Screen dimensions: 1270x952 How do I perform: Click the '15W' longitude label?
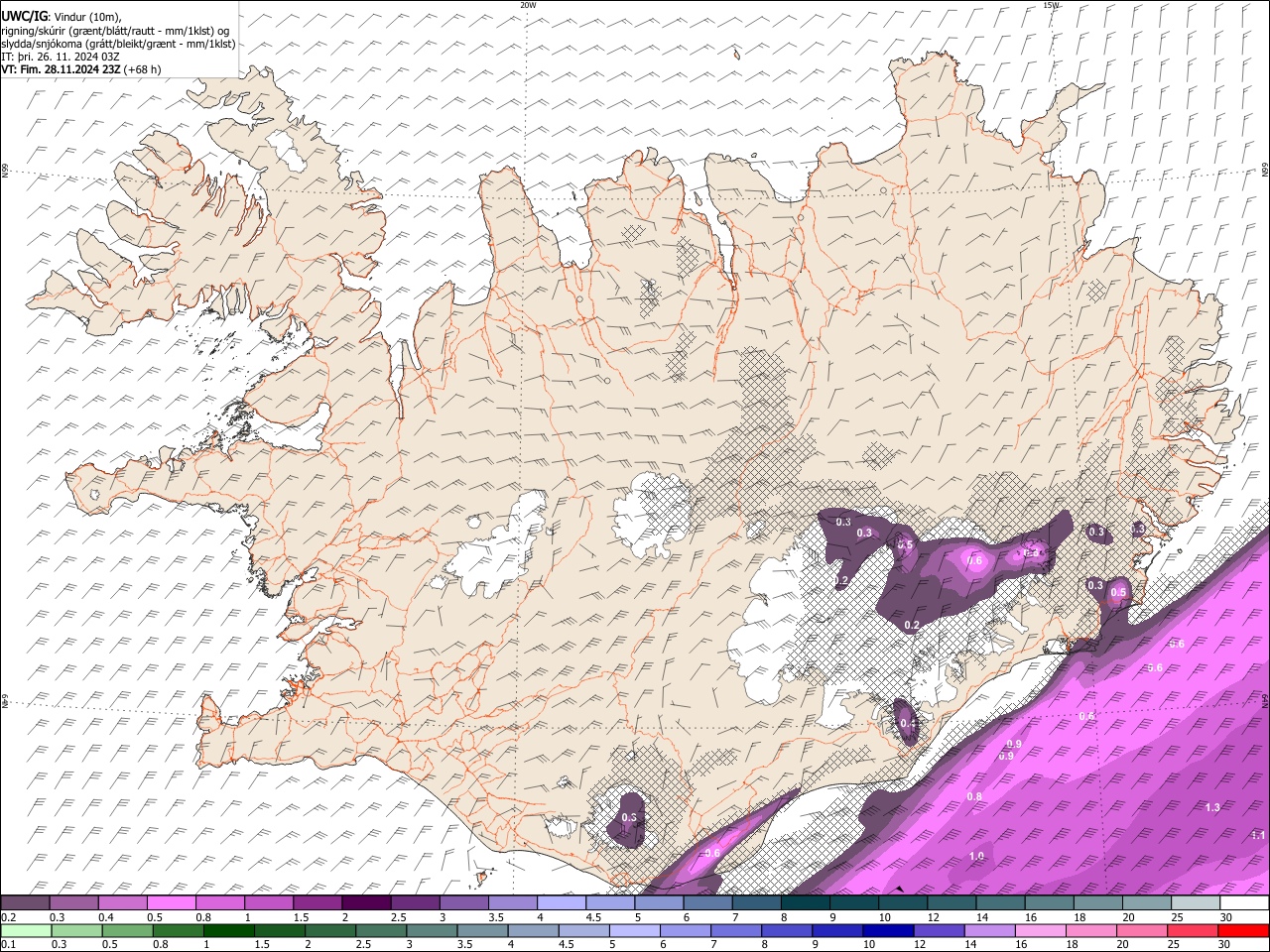[1051, 5]
